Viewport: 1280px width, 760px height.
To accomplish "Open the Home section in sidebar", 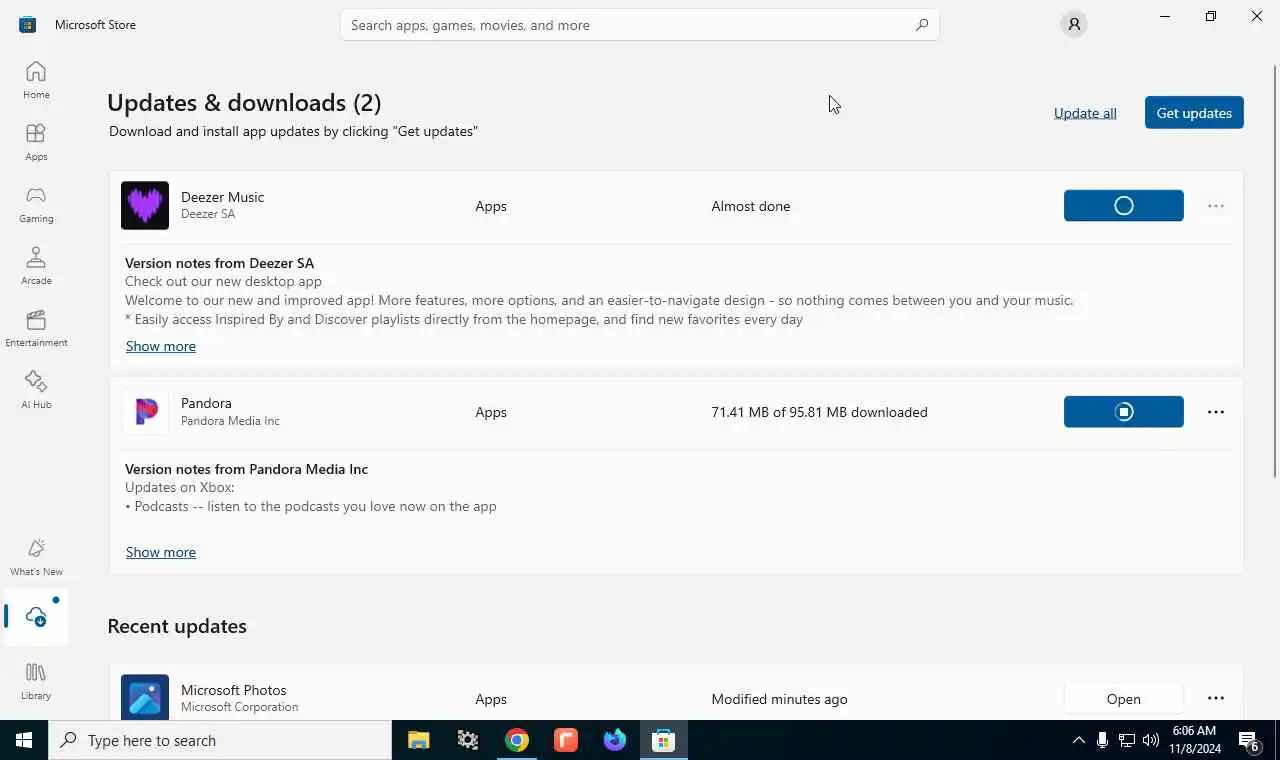I will click(36, 80).
